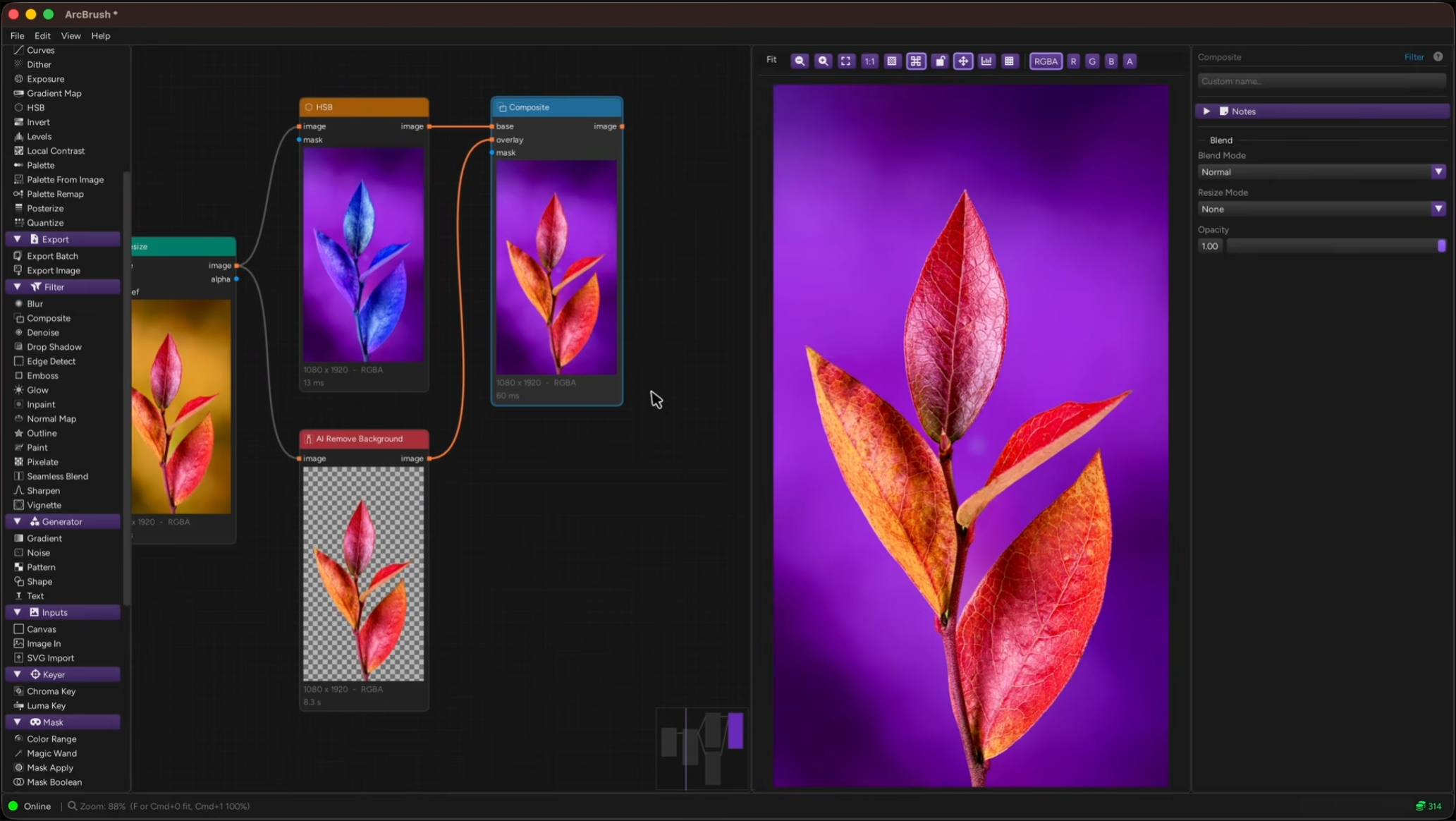Toggle the pan move arrows tool

[x=963, y=61]
